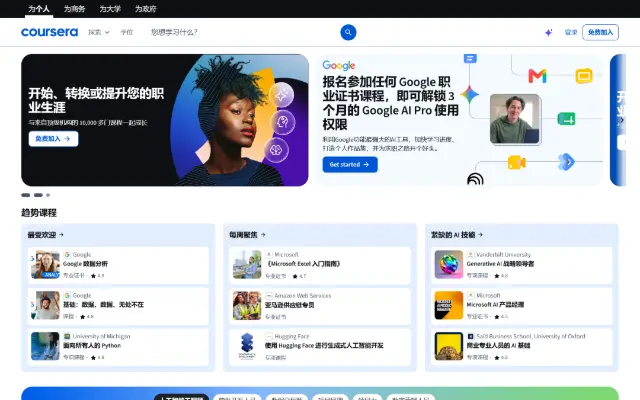The image size is (640, 400).
Task: Open the Google 数据分析 course
Action: 85,264
